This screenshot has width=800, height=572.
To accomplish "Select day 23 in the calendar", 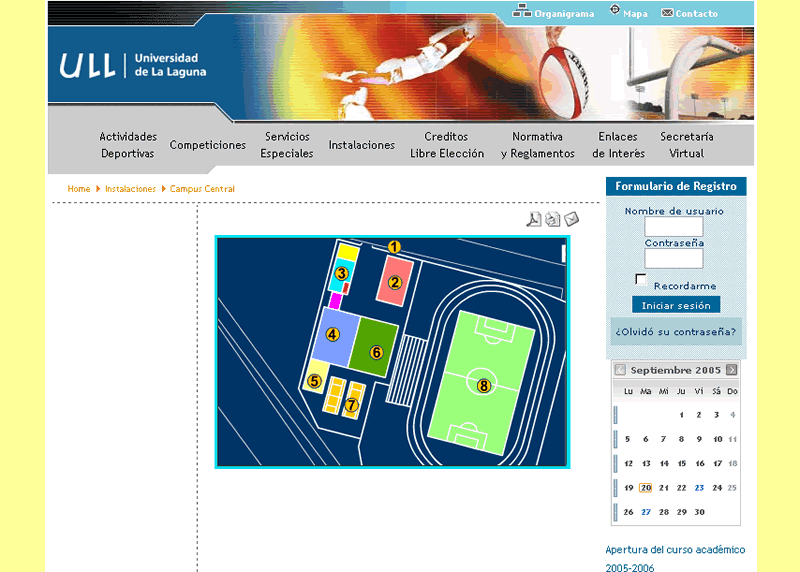I will [699, 488].
